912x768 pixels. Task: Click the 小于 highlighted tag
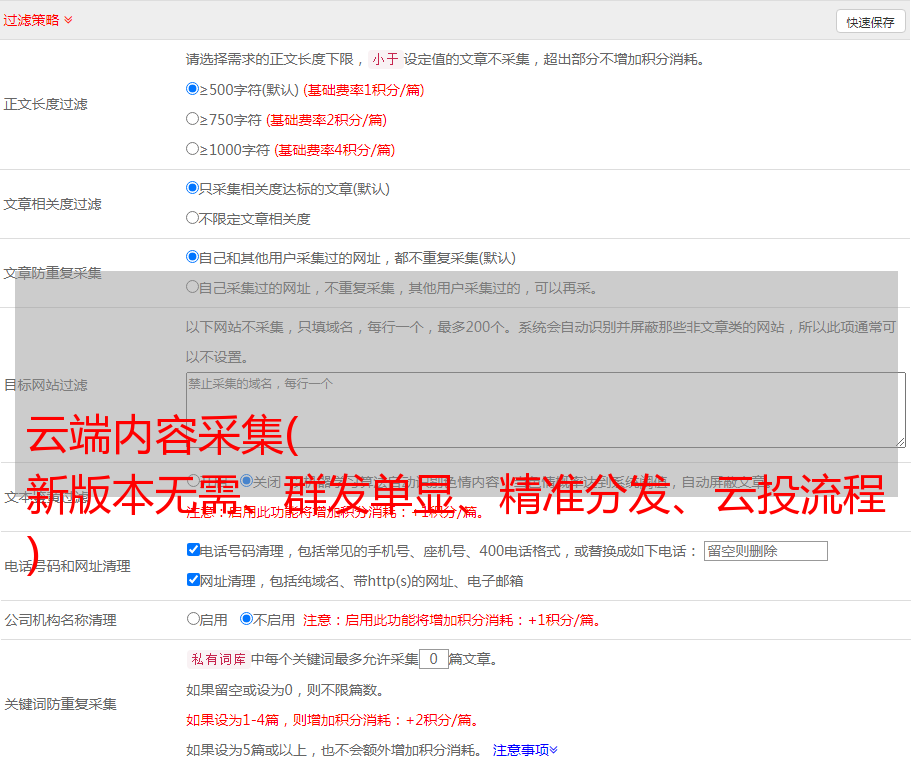point(385,59)
